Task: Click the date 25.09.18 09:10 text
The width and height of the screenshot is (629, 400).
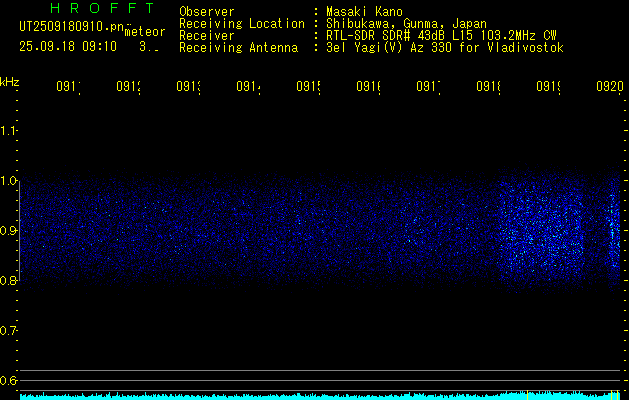Action: tap(68, 47)
